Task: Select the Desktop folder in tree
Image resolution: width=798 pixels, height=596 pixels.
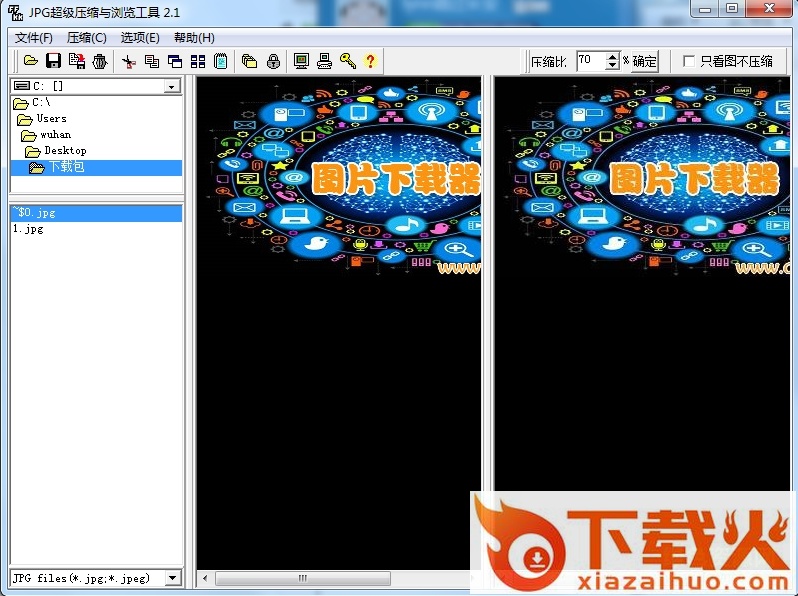Action: [x=65, y=151]
